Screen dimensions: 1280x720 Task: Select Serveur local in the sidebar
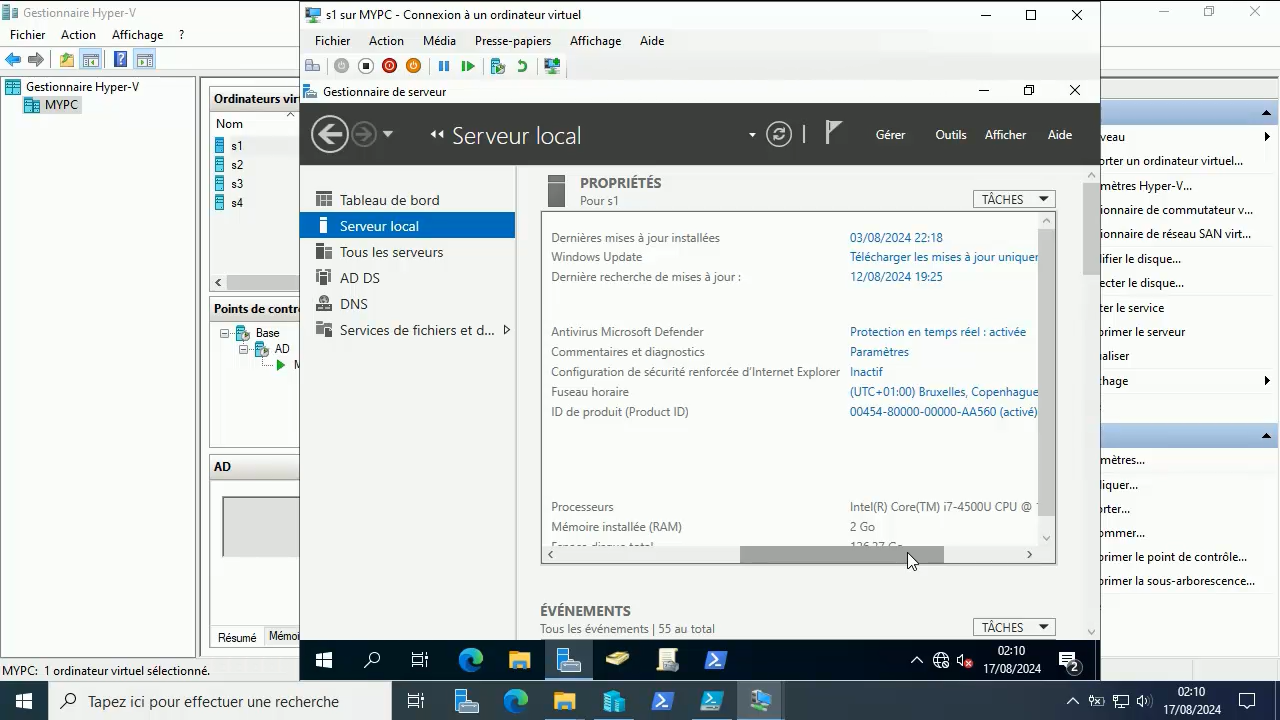(x=379, y=226)
